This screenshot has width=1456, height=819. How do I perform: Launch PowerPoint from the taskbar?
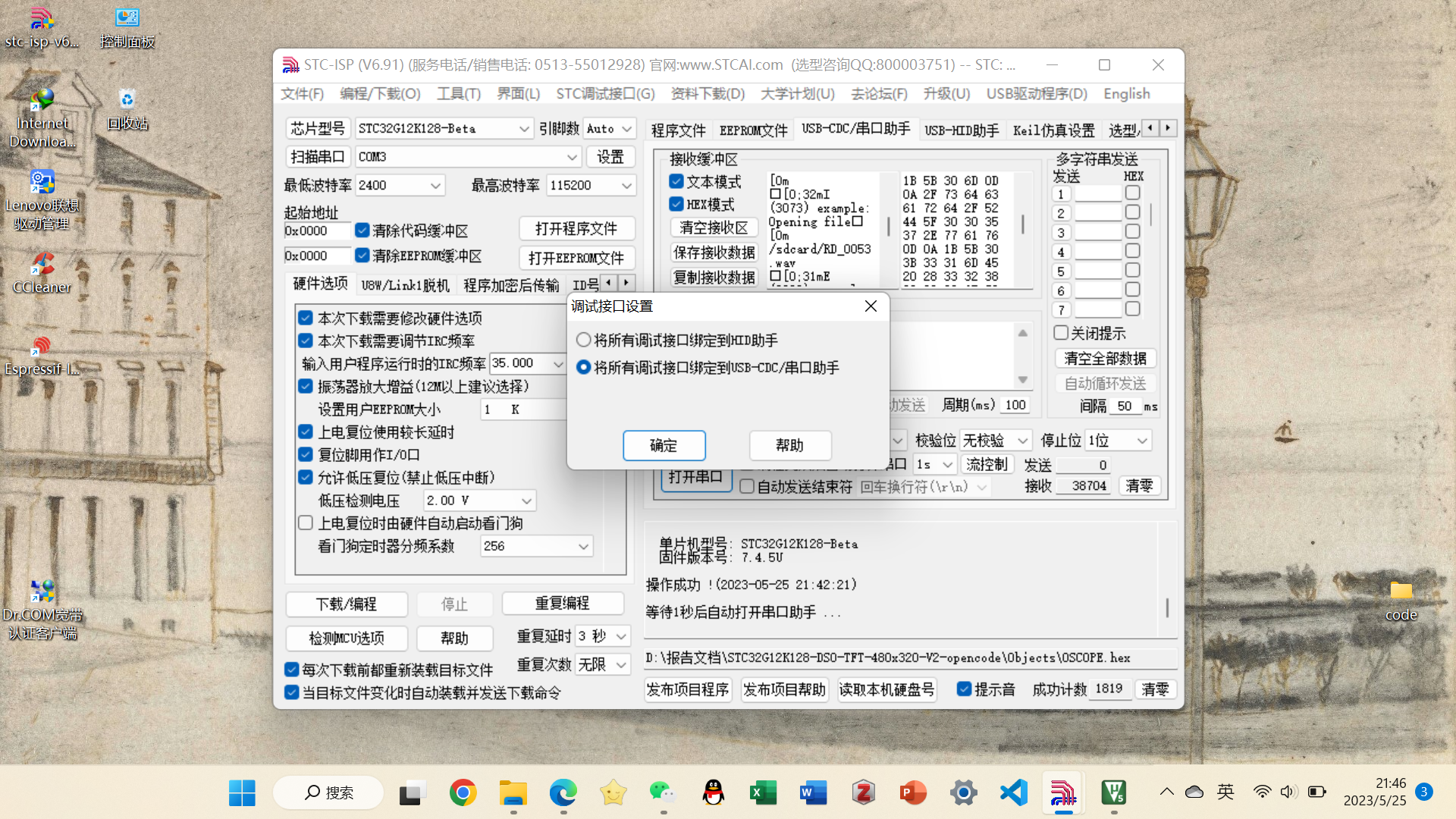tap(913, 792)
